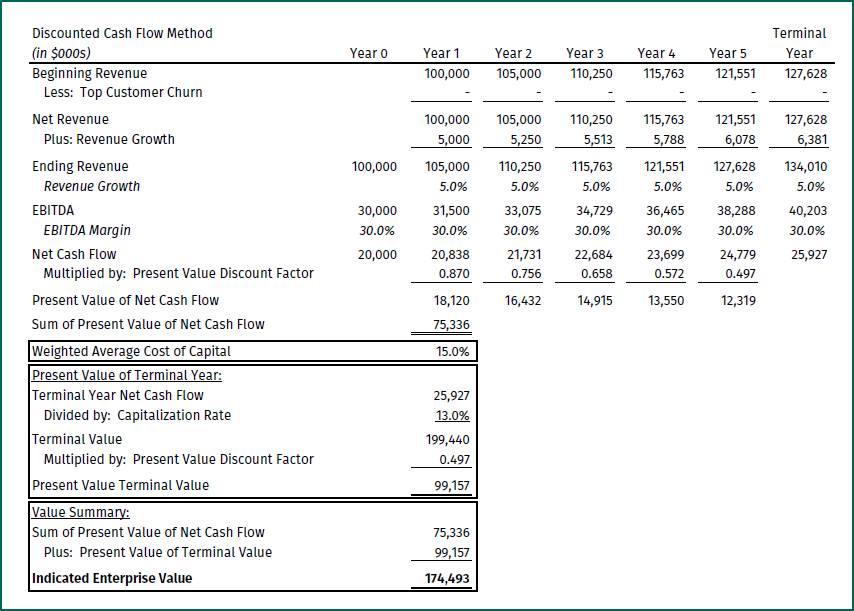Screen dimensions: 854x611
Task: Click the 'Plus: Revenue Growth' row label
Action: point(109,139)
